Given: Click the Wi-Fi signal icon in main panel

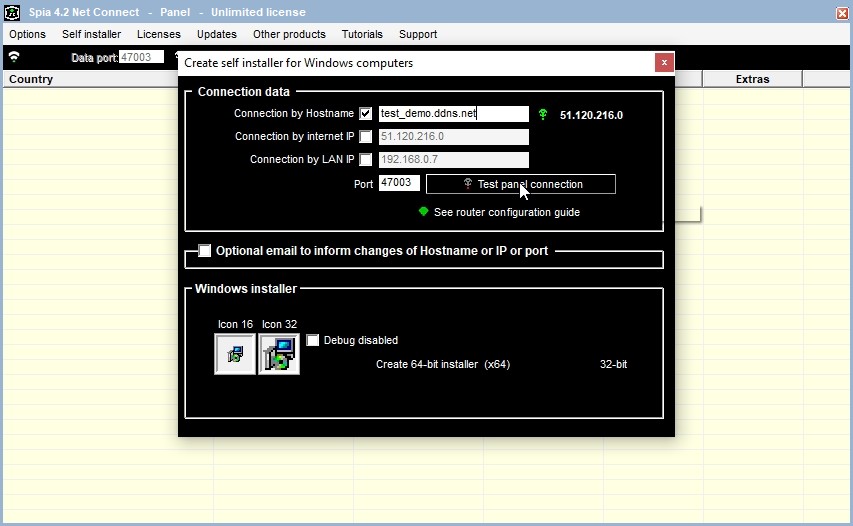Looking at the screenshot, I should pos(14,57).
